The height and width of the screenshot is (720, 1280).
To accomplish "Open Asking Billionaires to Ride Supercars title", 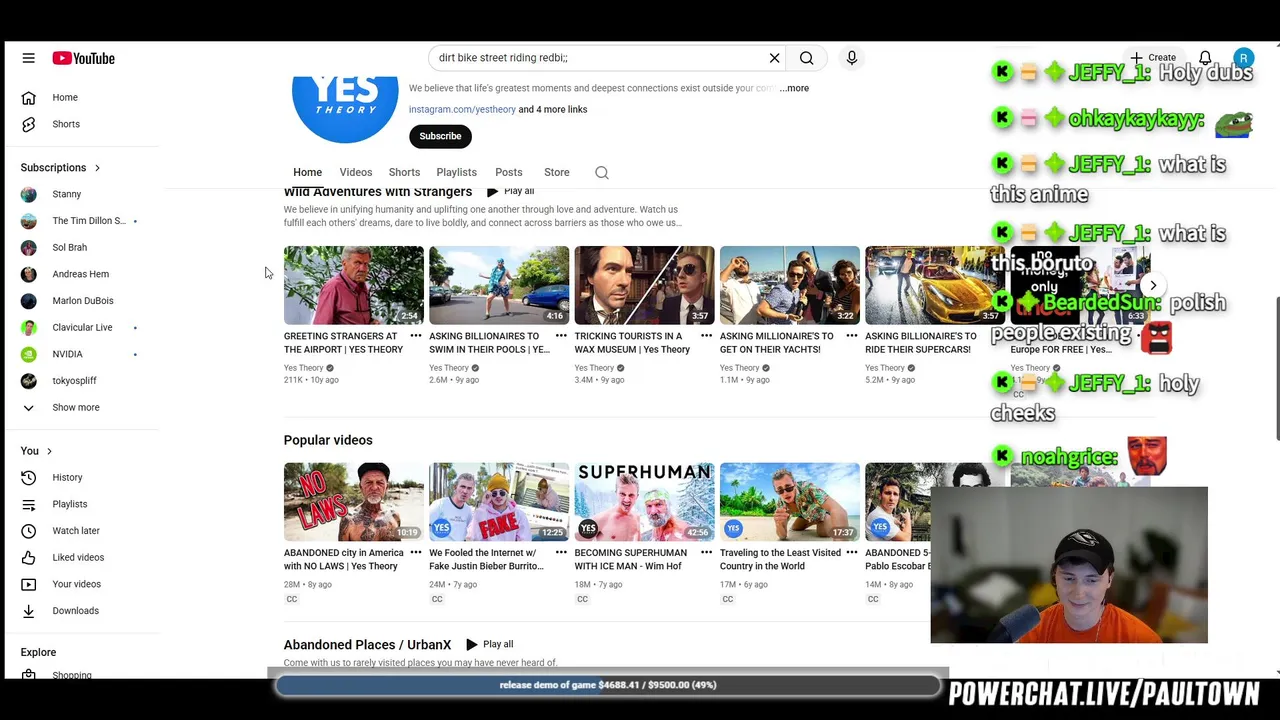I will 921,343.
